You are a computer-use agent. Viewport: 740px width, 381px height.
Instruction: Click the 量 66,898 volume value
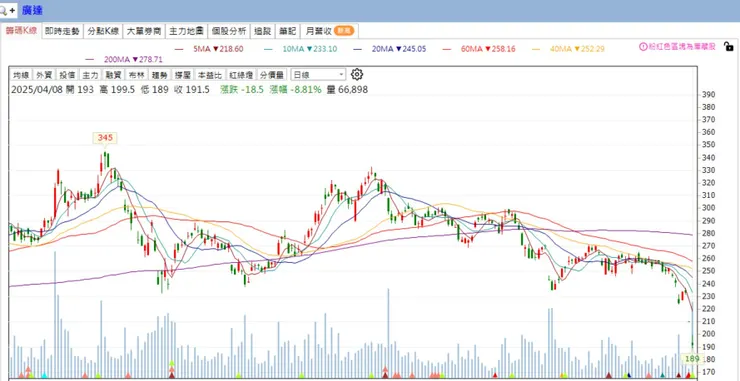tap(347, 90)
